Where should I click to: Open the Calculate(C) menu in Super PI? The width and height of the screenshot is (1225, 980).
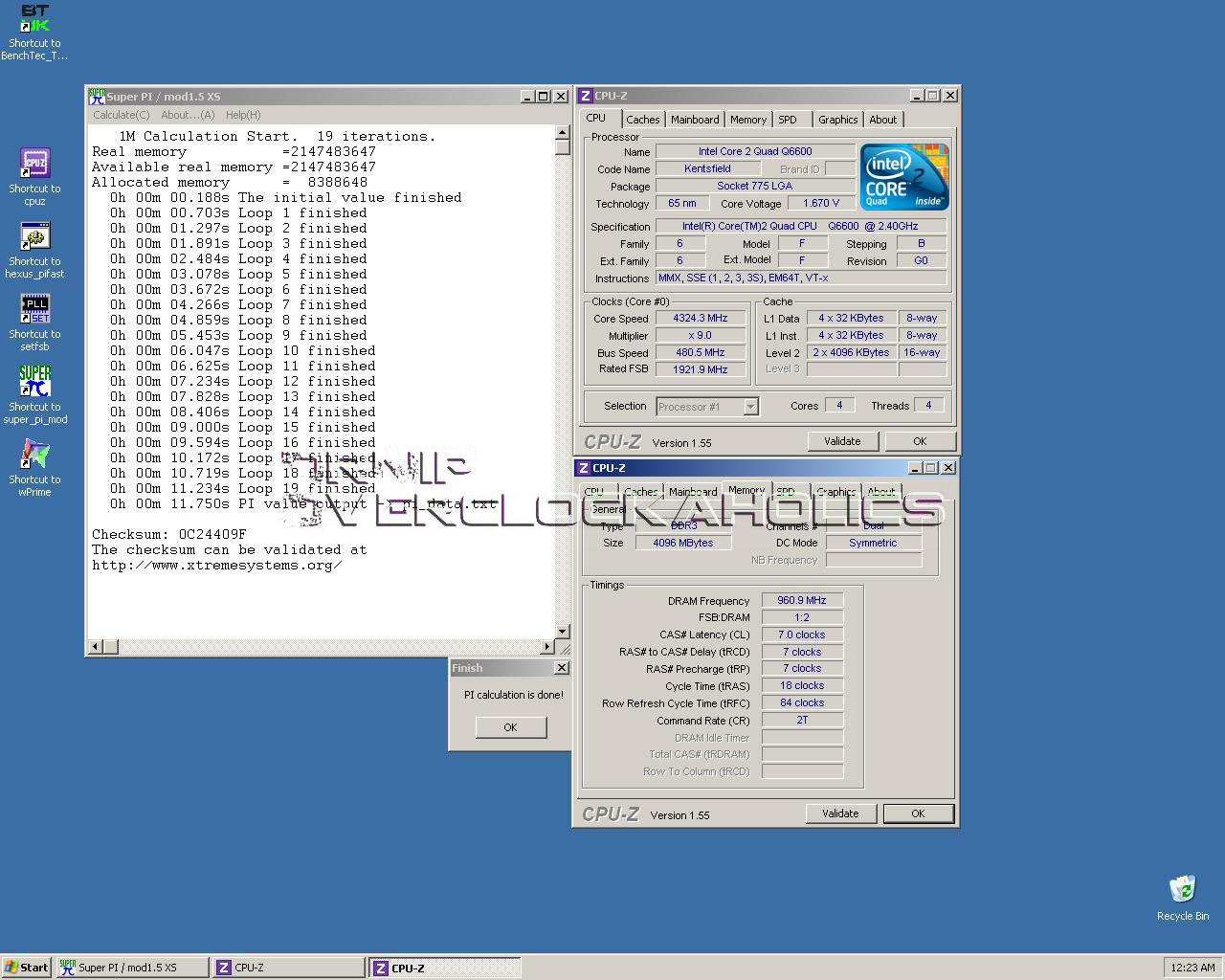pos(121,115)
